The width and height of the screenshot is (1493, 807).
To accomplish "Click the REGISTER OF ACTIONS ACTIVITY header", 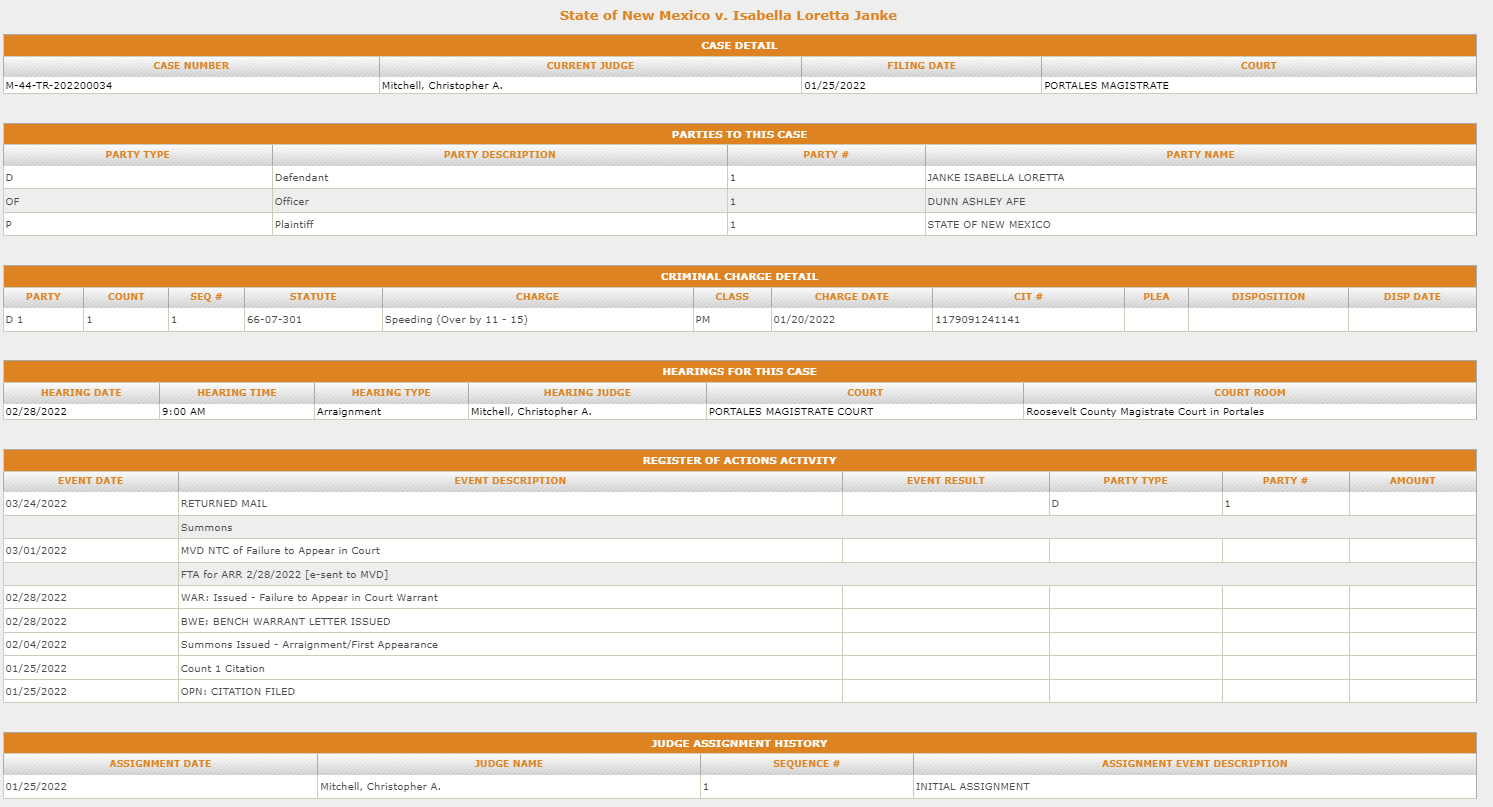I will [x=739, y=461].
